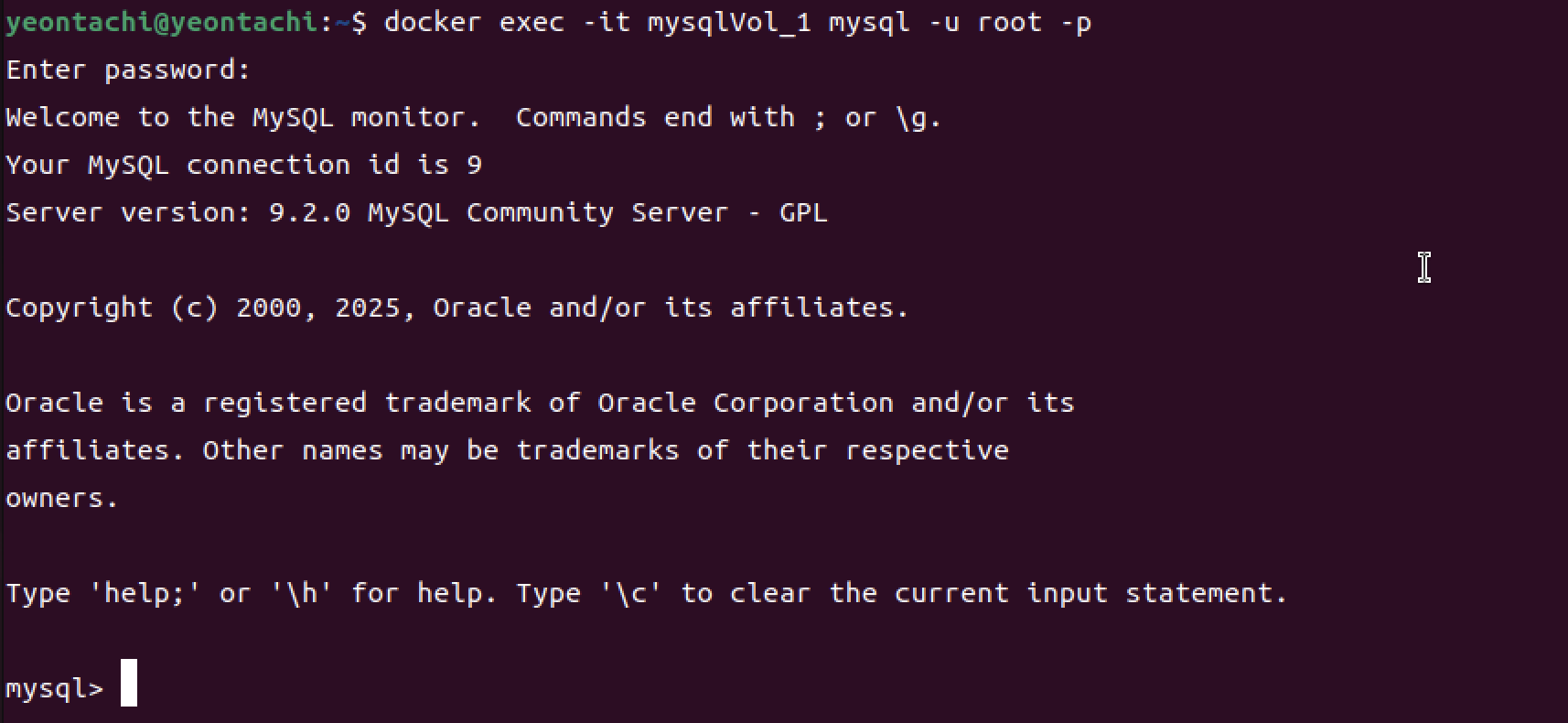Click the mysql> prompt text
The height and width of the screenshot is (723, 1568).
(x=55, y=688)
